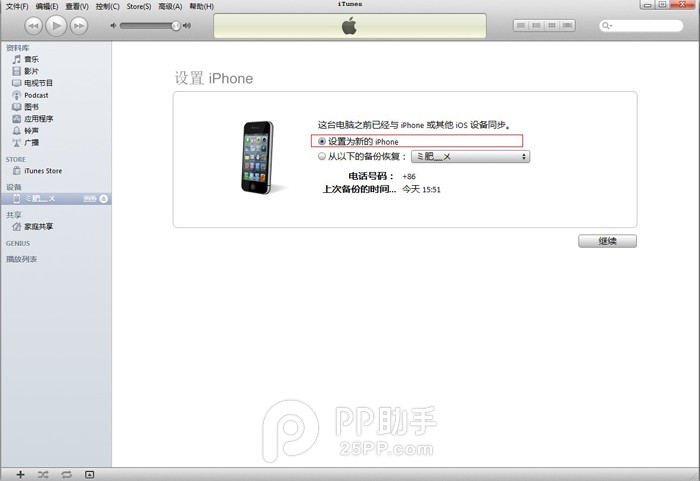Show the artwork viewer icon
Viewport: 700px width, 481px height.
[x=90, y=474]
